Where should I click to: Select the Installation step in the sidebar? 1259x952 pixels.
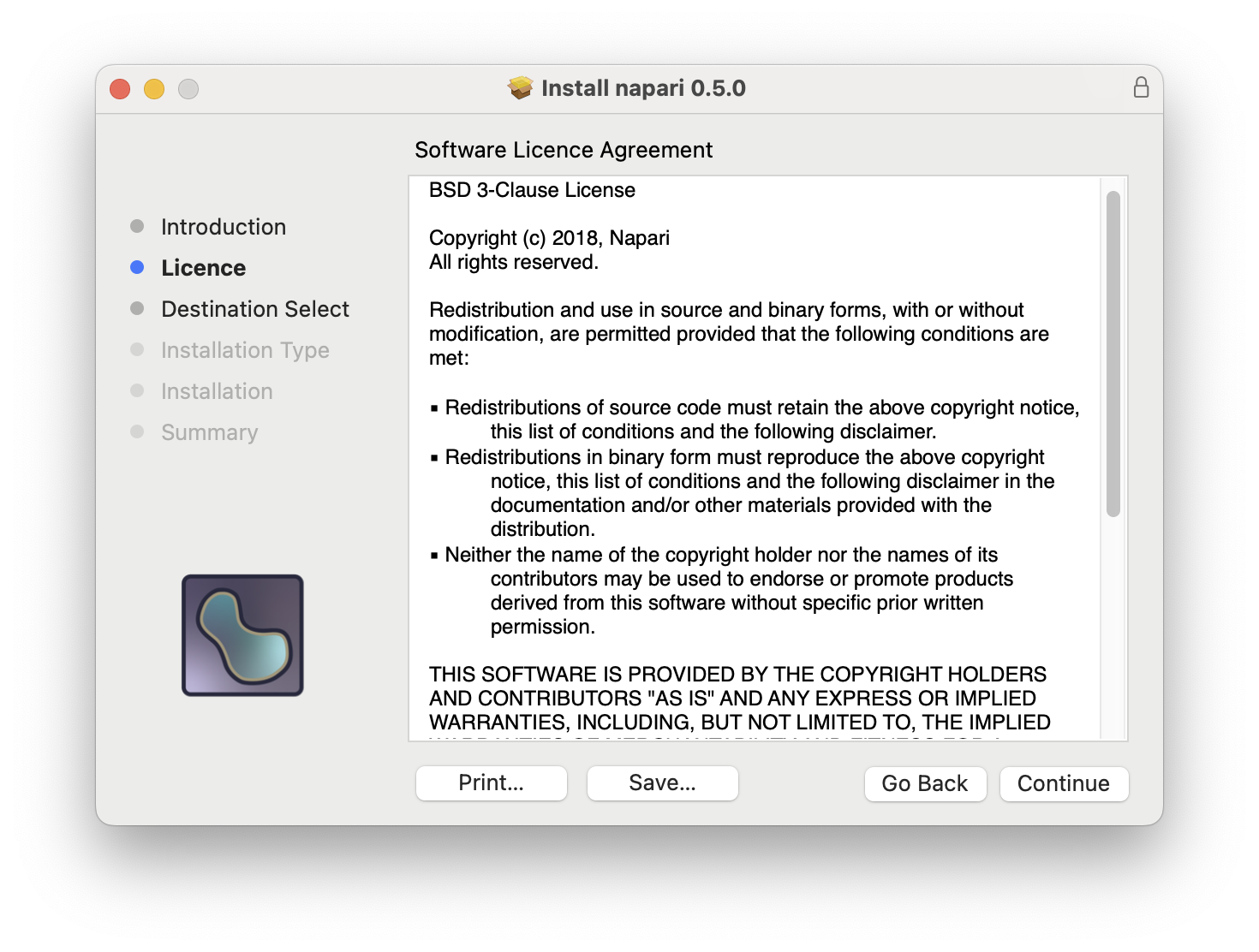217,391
